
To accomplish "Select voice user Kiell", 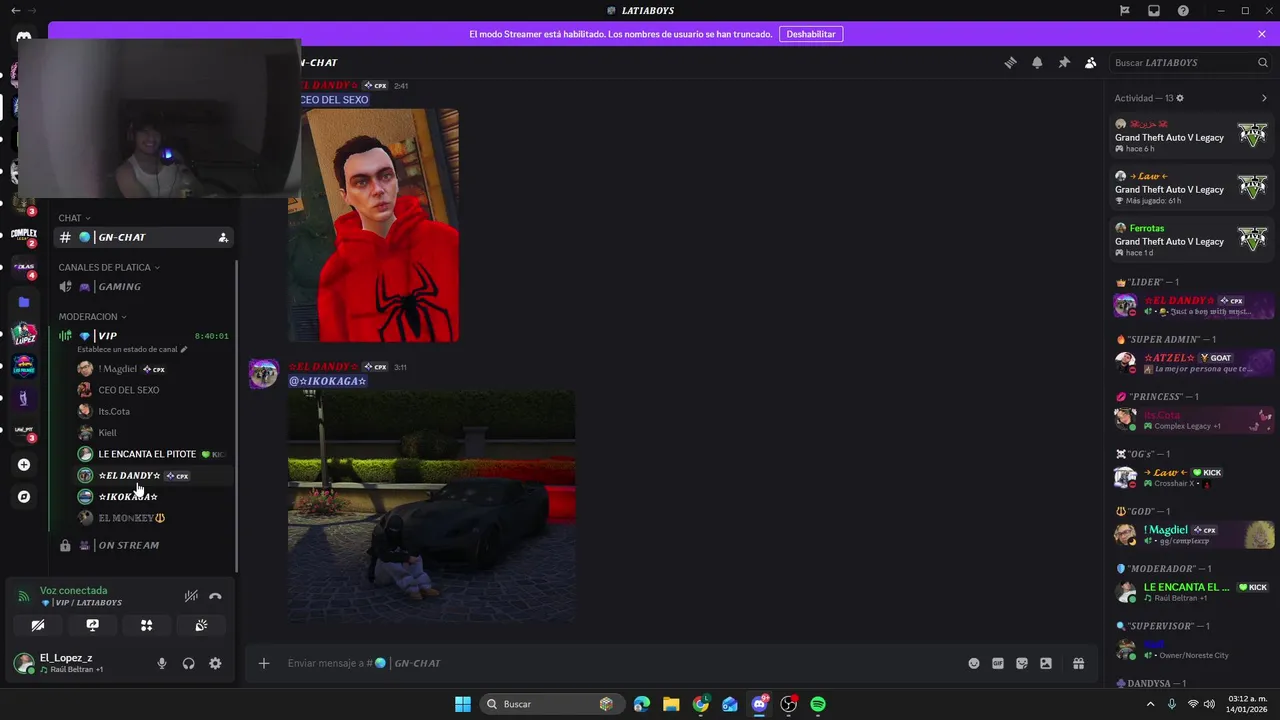I will (155, 432).
